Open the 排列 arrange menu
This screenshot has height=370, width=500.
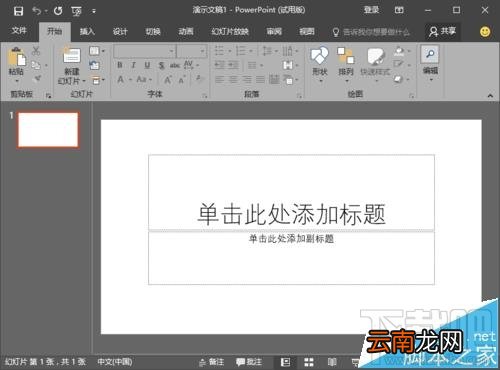pyautogui.click(x=346, y=65)
